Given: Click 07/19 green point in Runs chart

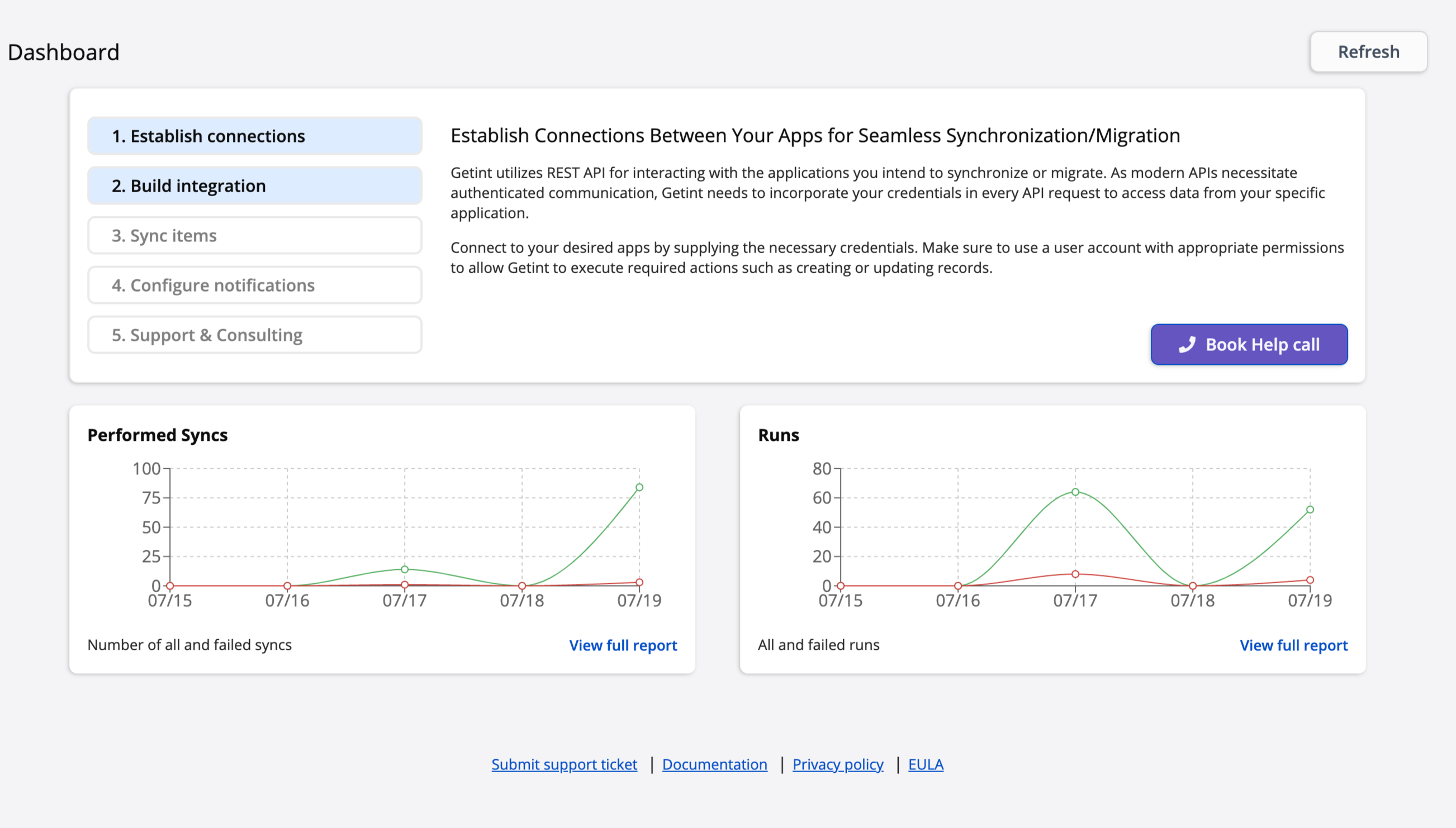Looking at the screenshot, I should [1310, 510].
